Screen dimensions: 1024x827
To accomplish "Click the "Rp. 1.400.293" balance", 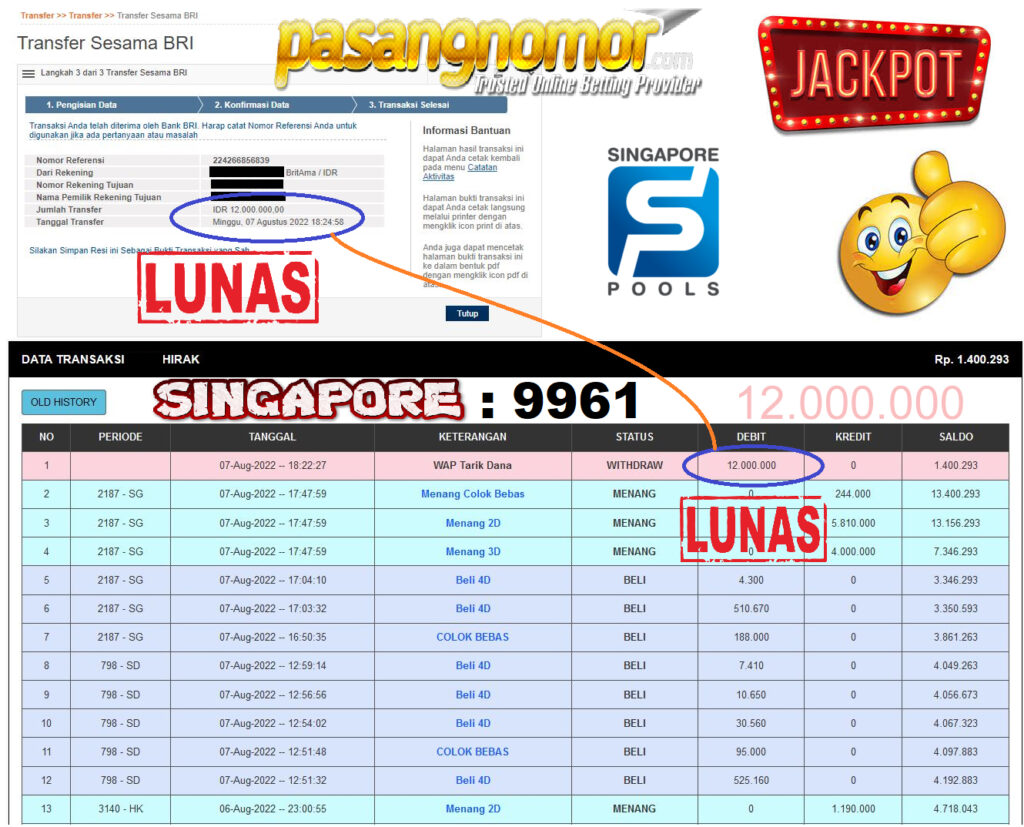I will click(x=971, y=359).
